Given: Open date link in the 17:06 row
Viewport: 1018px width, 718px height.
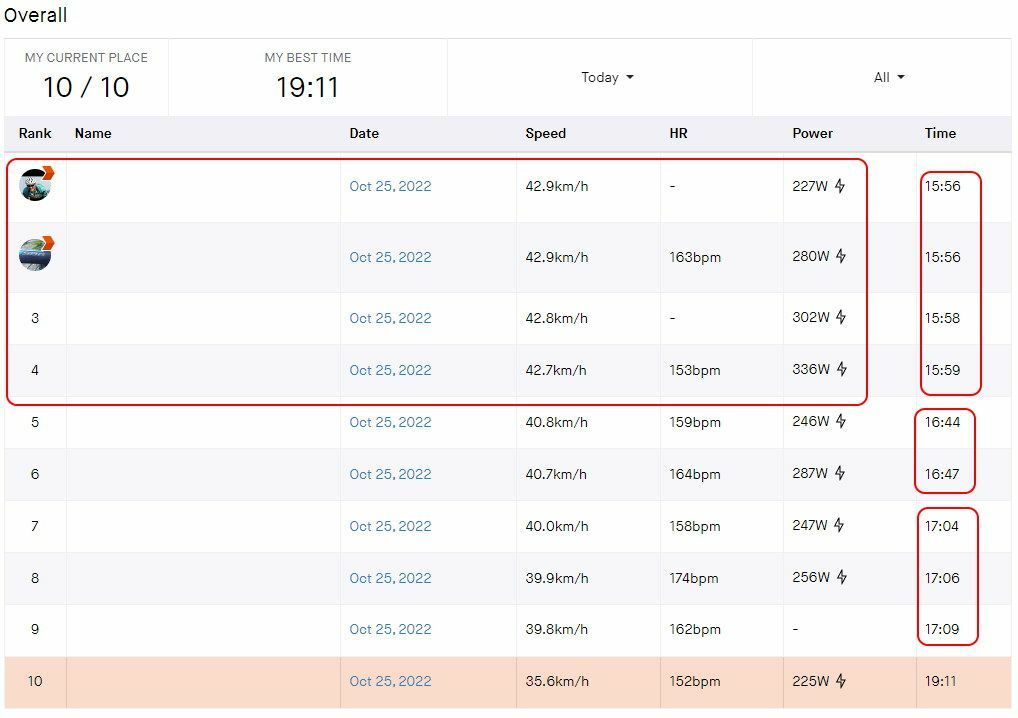Looking at the screenshot, I should tap(390, 578).
